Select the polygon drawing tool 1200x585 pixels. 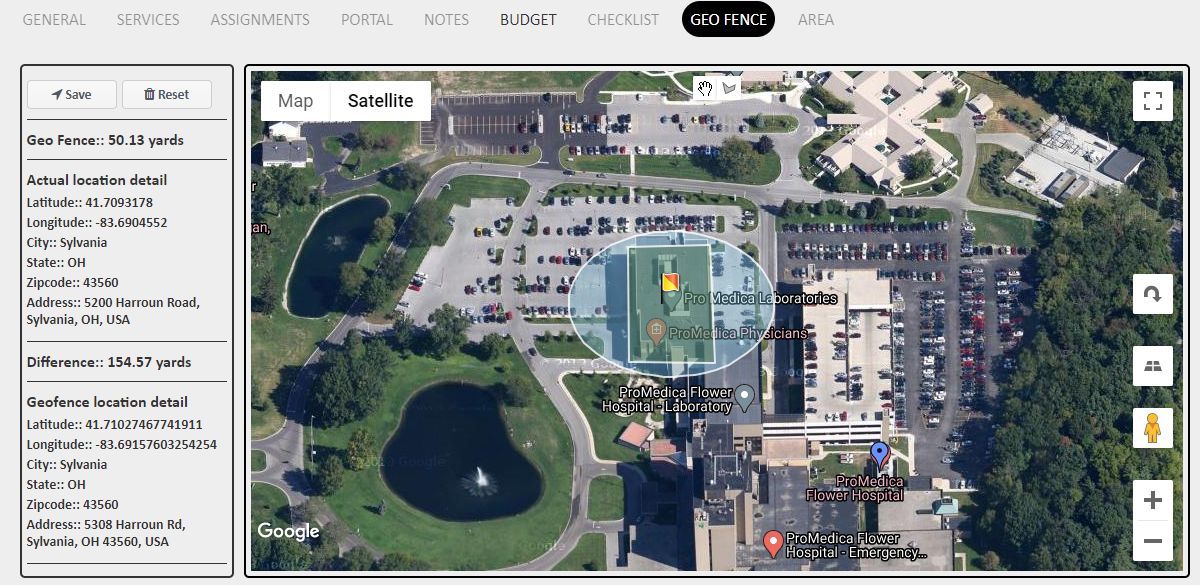pos(729,89)
